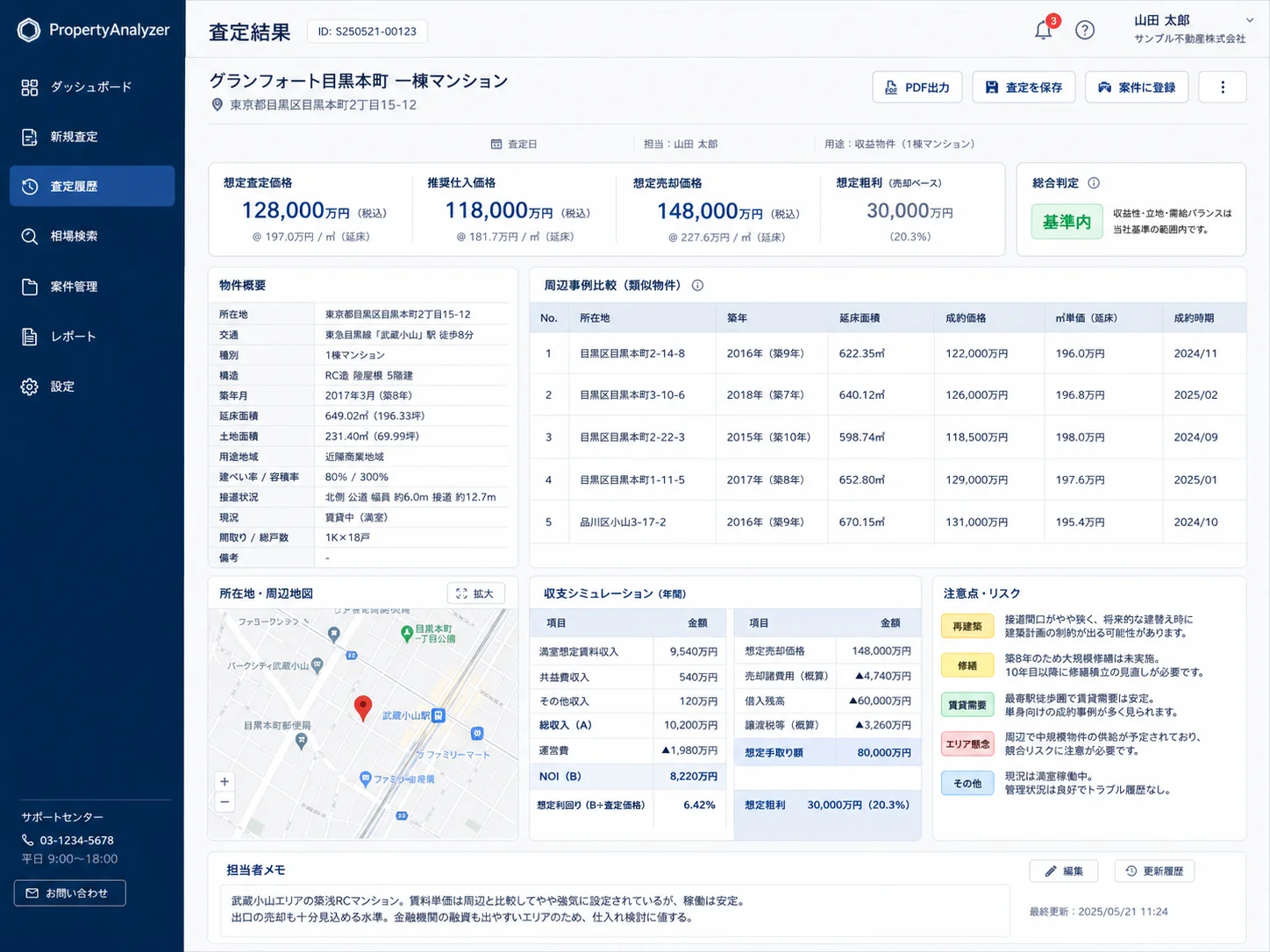Click the red property pin on the map
Screen dimensions: 1270x952
362,707
